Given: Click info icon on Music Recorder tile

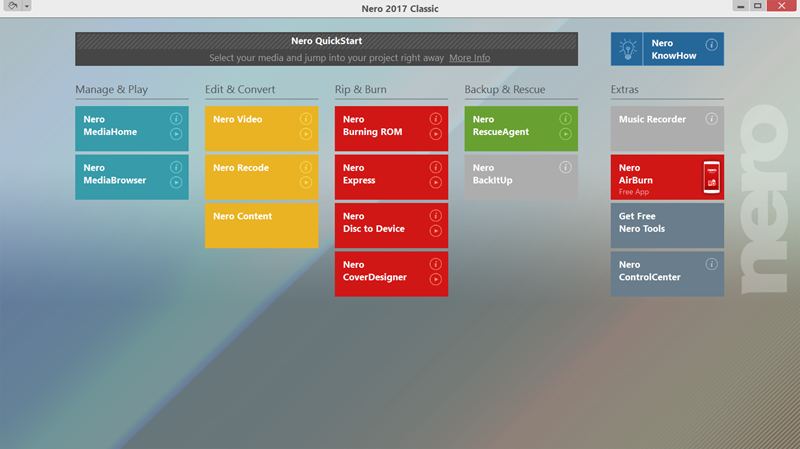Looking at the screenshot, I should [x=711, y=119].
